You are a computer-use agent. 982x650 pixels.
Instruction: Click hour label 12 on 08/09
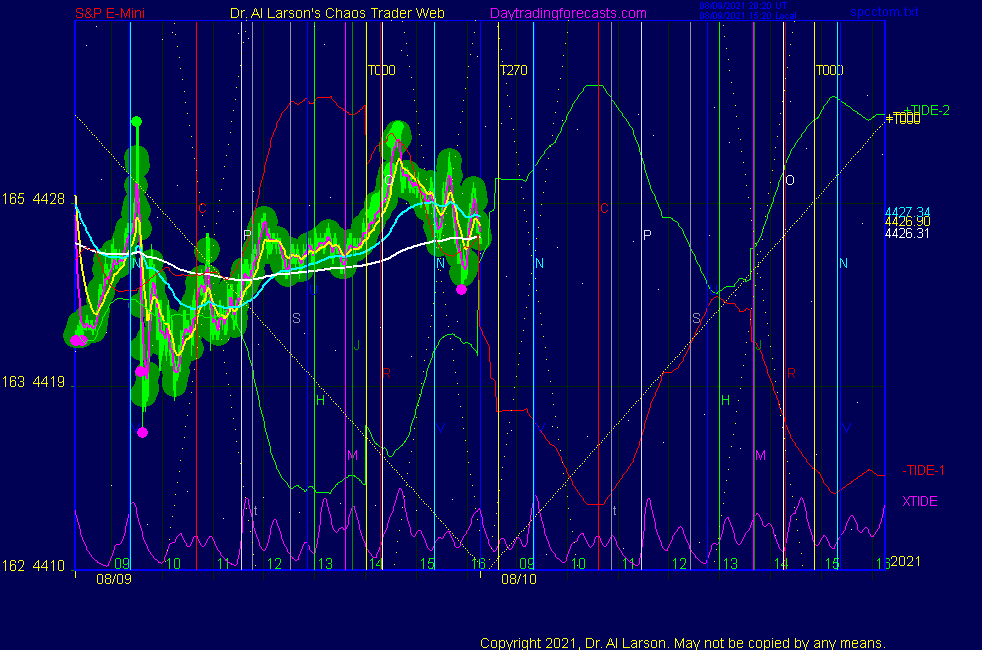click(x=274, y=564)
